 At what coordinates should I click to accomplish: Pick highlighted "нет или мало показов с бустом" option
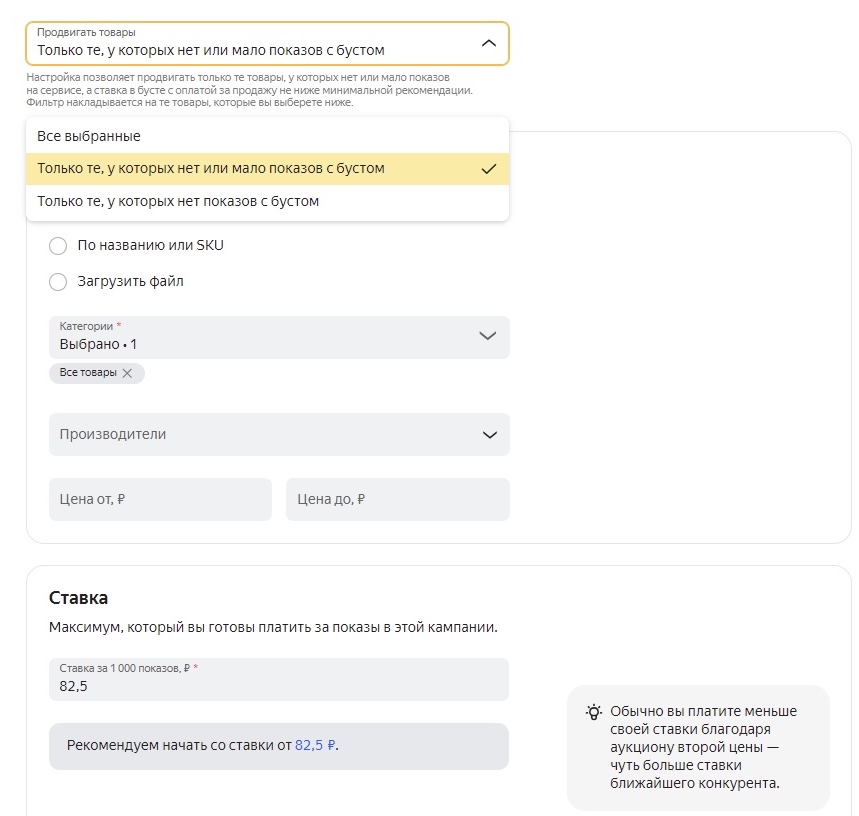(x=211, y=169)
